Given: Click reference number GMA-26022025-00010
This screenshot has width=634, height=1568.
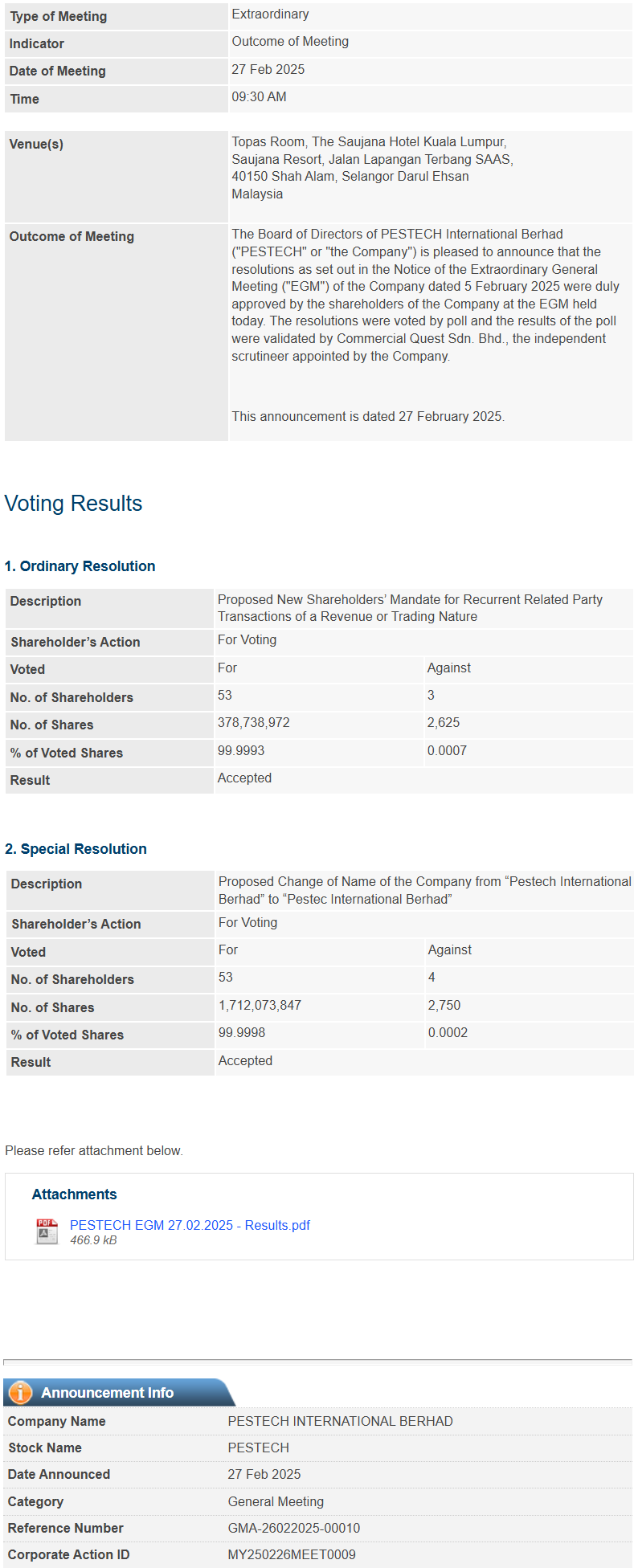Looking at the screenshot, I should pos(294,1528).
